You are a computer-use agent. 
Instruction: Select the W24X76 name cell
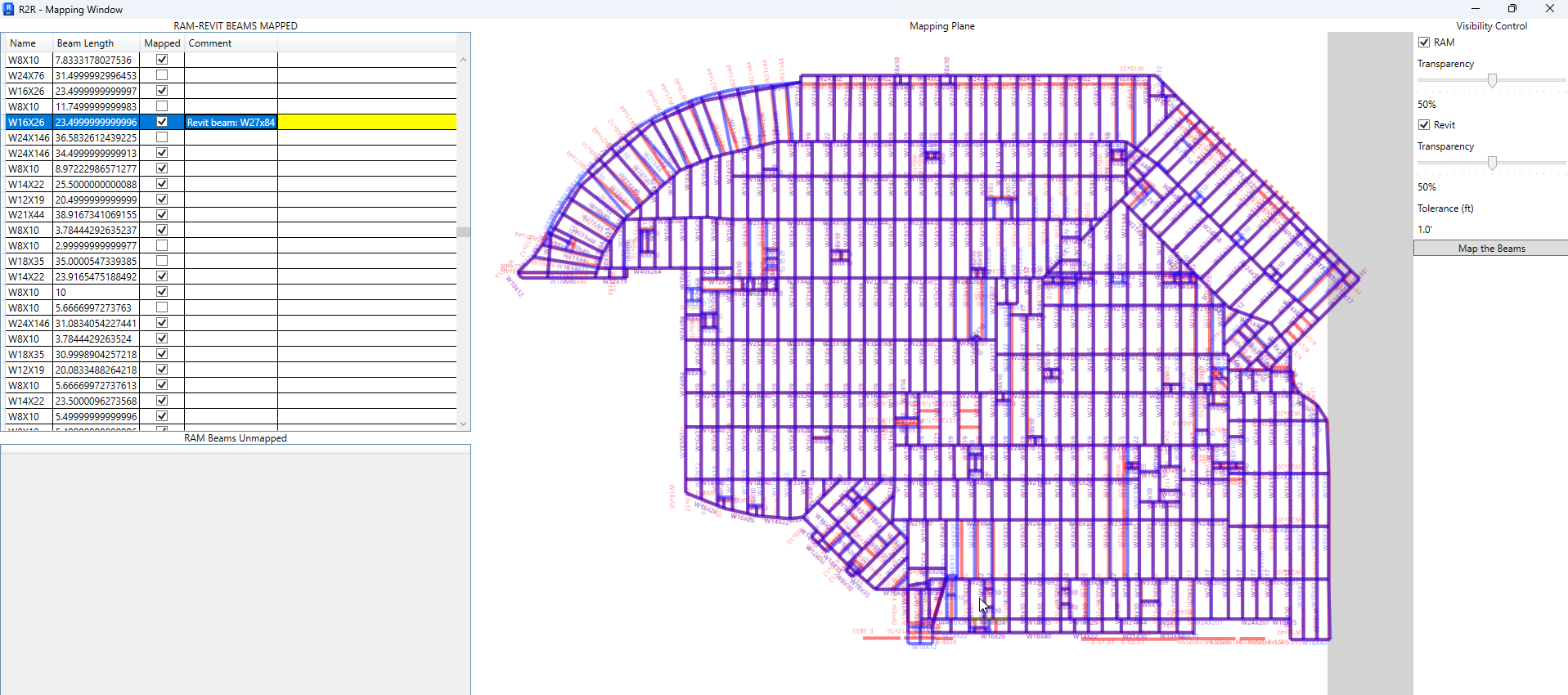tap(29, 75)
